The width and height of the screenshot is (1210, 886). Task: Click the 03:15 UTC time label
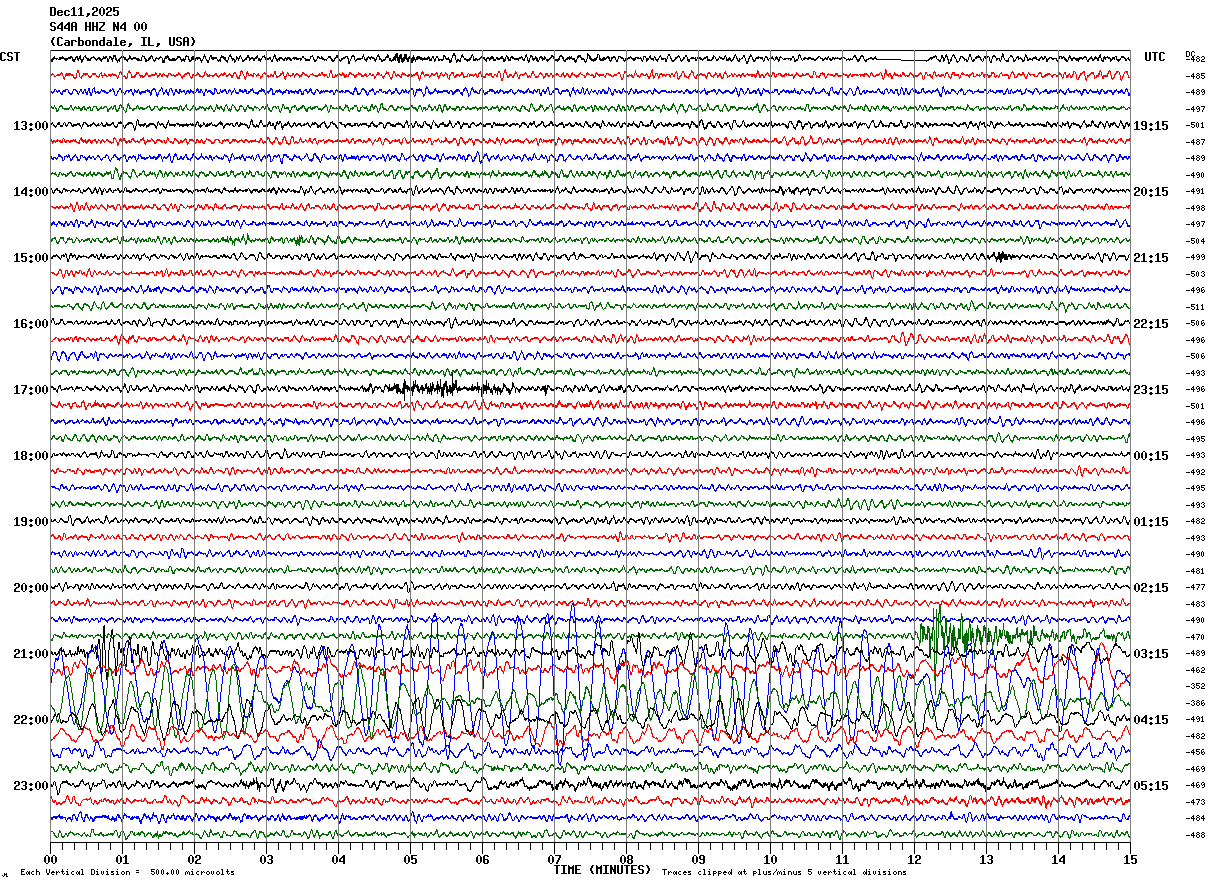coord(1150,654)
